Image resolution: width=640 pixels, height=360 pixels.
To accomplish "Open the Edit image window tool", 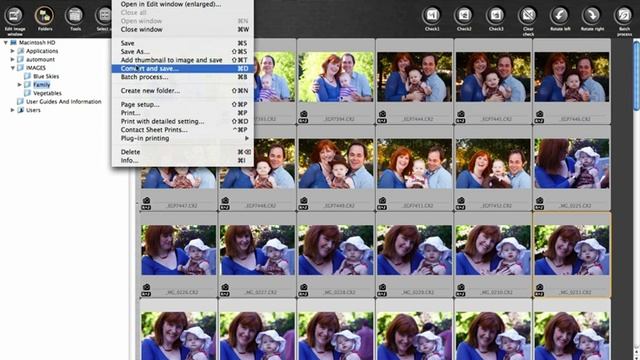I will [x=15, y=16].
